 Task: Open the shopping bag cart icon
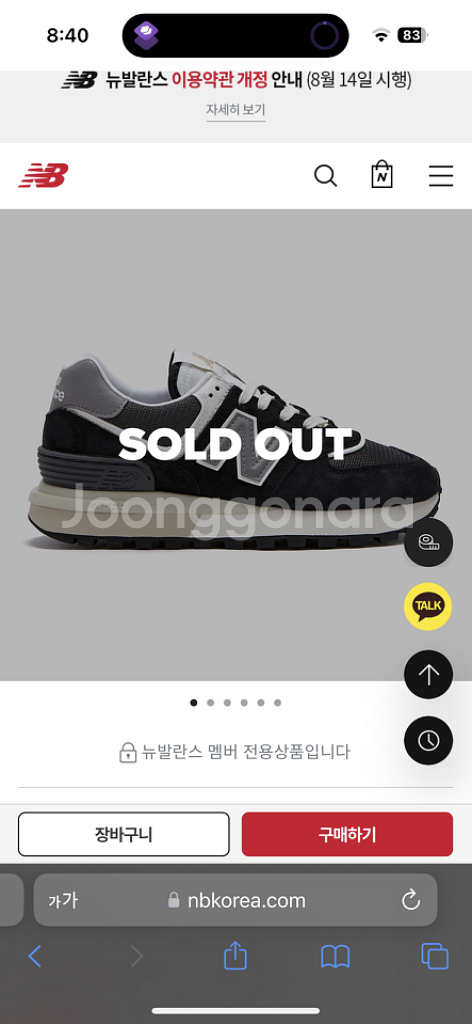point(382,174)
